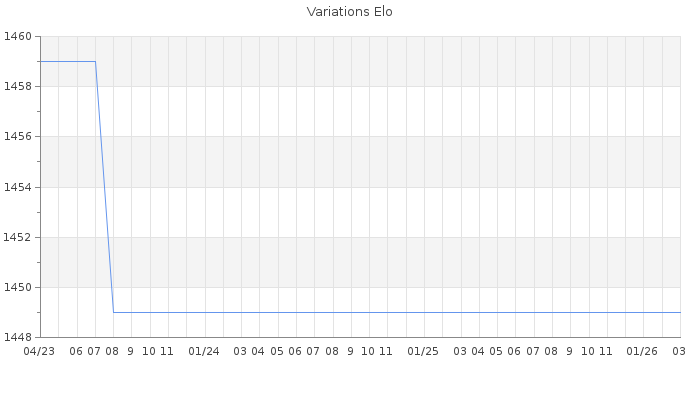
Task: Select the 1448 y-axis baseline label
Action: pyautogui.click(x=19, y=337)
